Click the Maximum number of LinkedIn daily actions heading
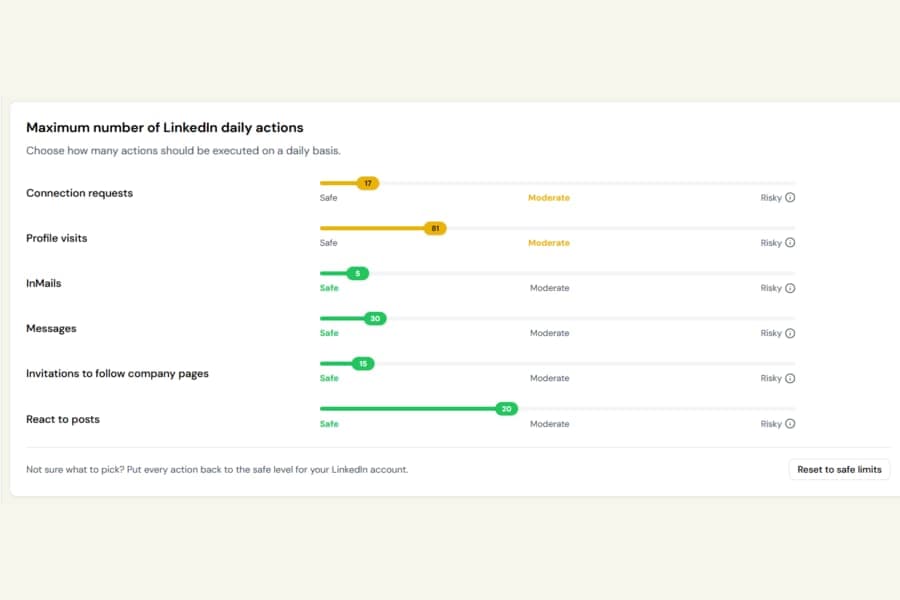The height and width of the screenshot is (600, 900). coord(165,127)
